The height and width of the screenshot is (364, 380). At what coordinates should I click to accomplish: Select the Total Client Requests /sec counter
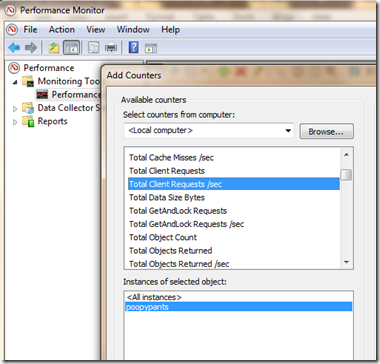coord(234,184)
